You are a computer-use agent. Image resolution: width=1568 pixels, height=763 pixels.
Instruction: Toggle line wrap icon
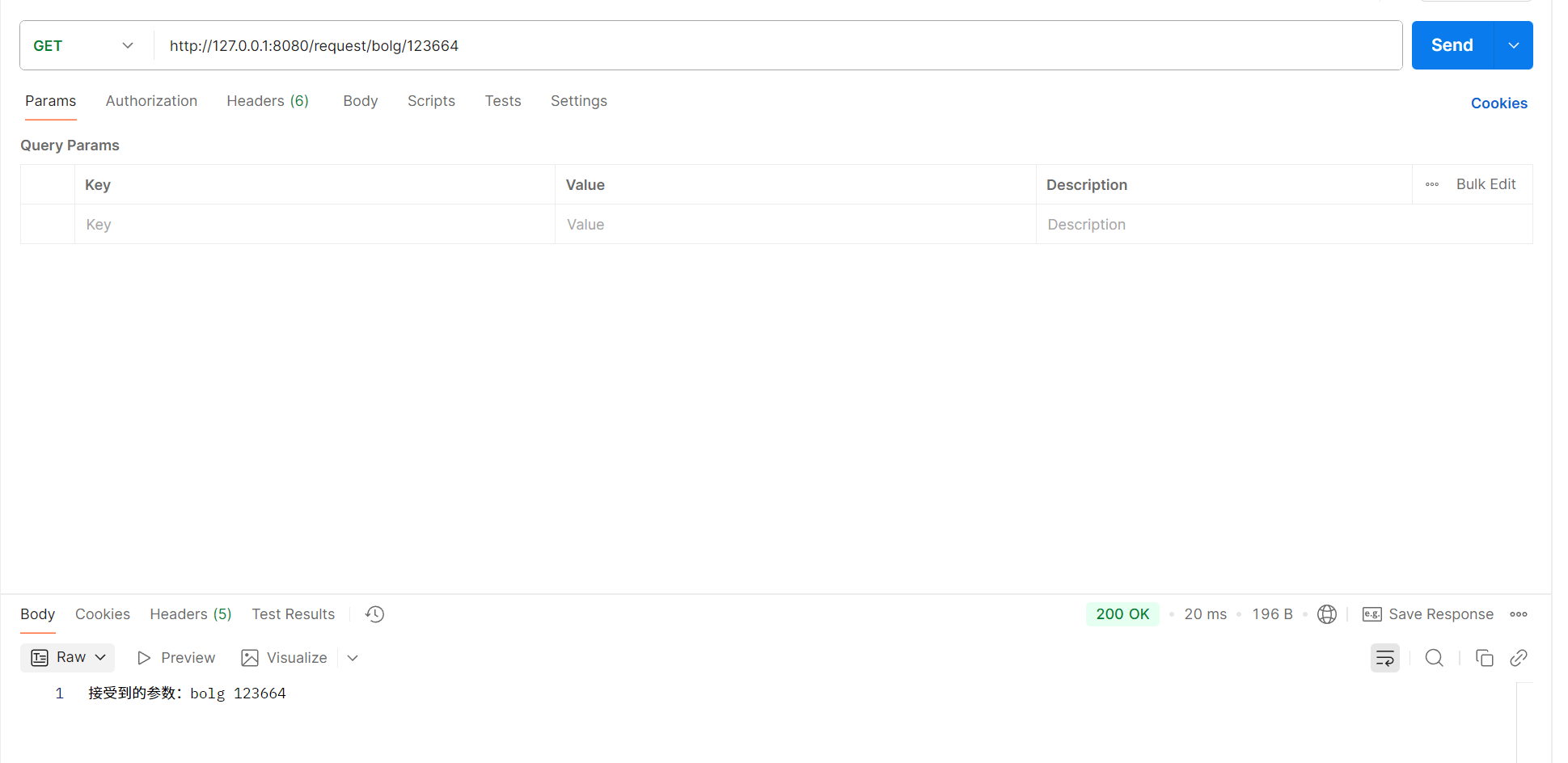(x=1385, y=658)
